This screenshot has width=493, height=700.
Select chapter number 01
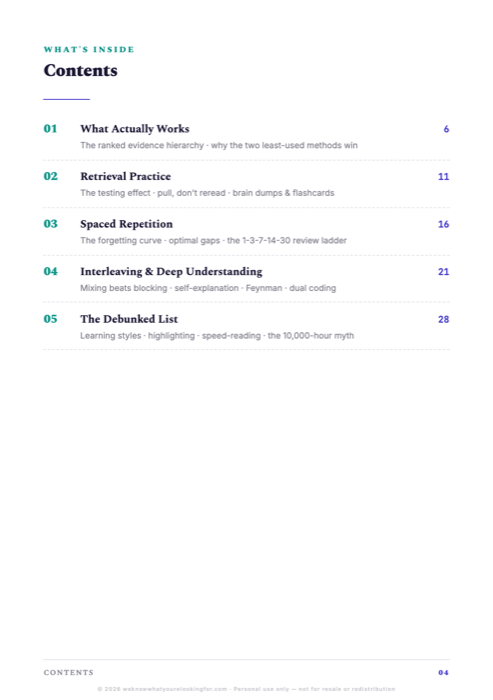click(50, 129)
